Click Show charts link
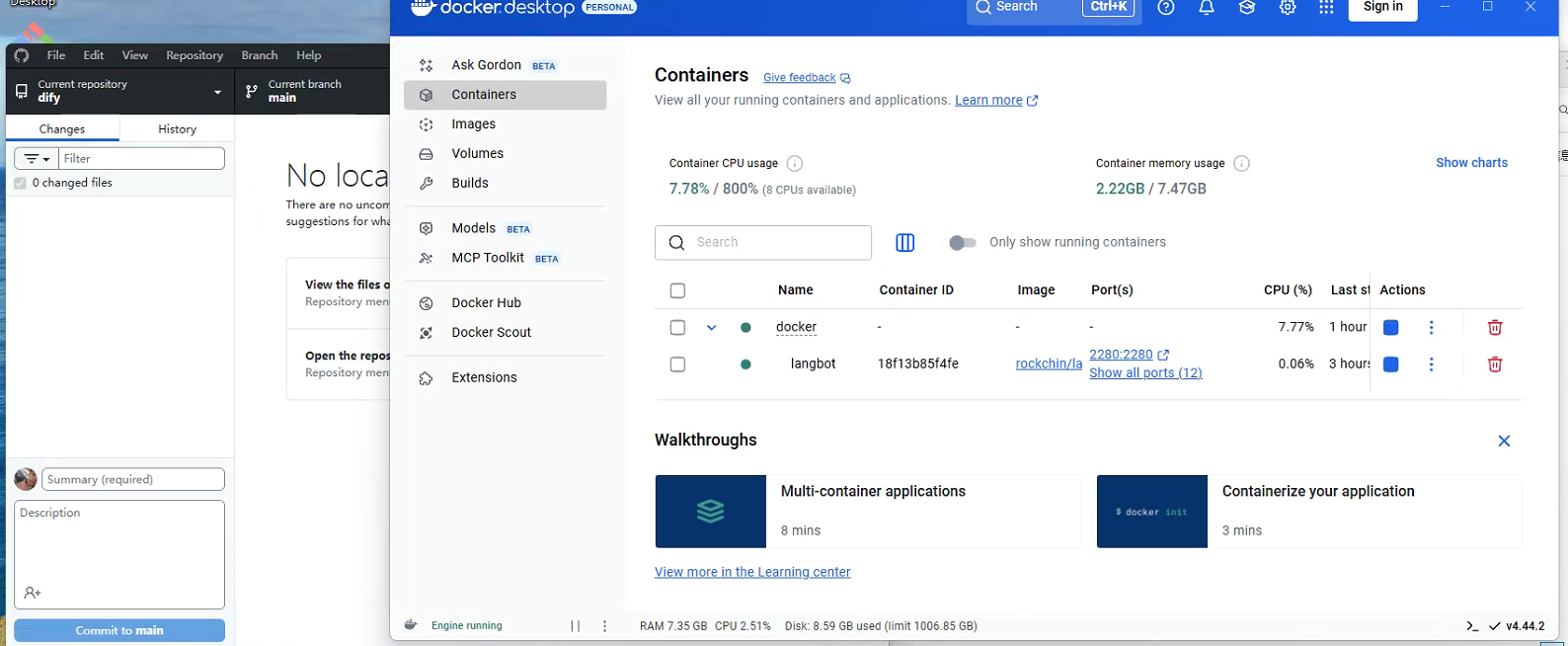The width and height of the screenshot is (1568, 646). 1471,163
